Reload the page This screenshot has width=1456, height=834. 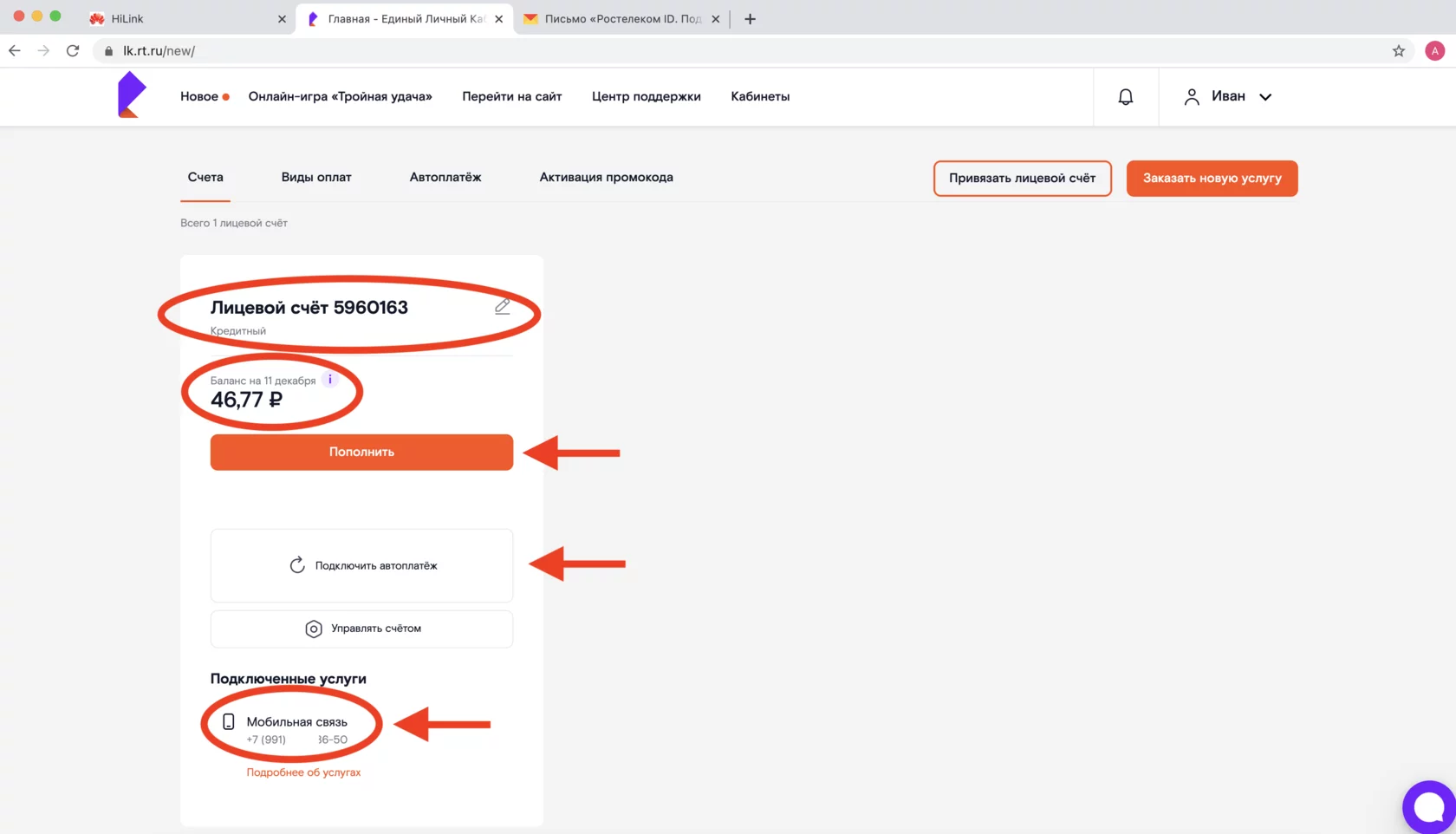click(73, 51)
